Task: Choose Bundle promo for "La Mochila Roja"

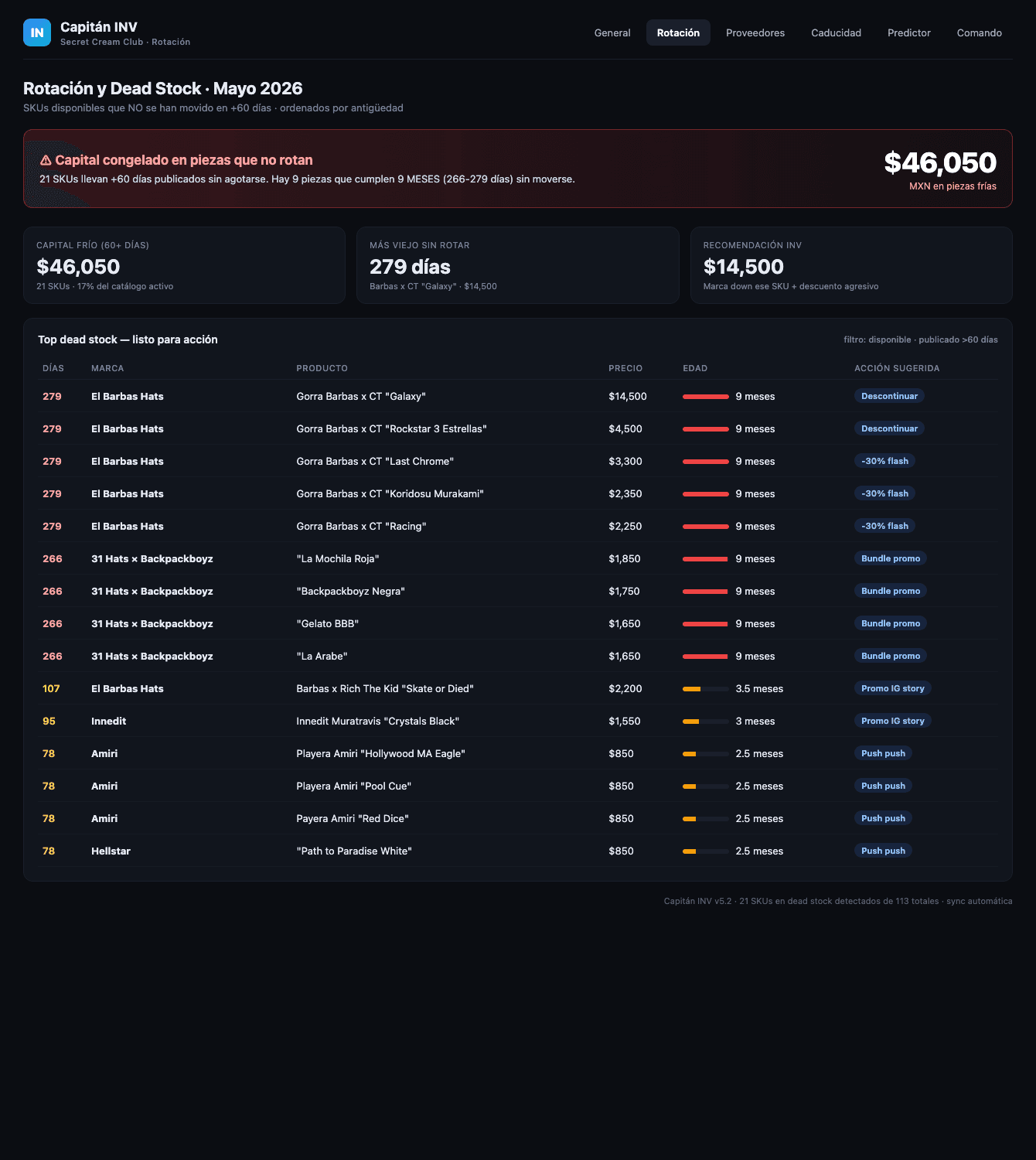Action: pos(891,558)
